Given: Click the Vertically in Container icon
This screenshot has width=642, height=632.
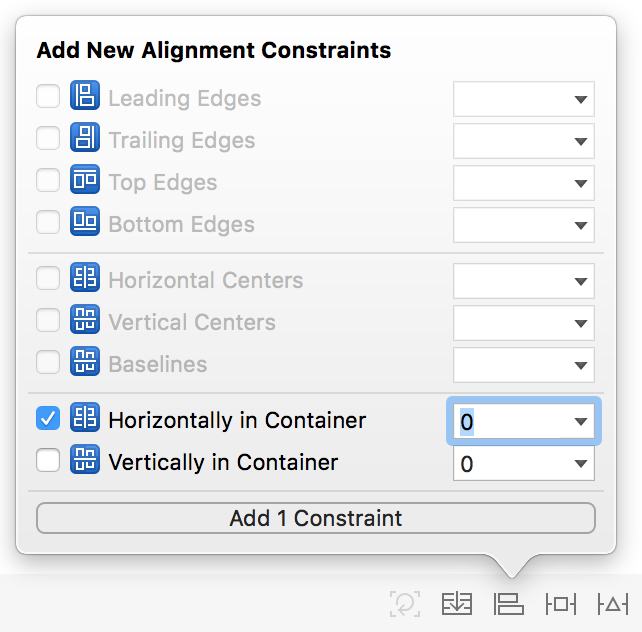Looking at the screenshot, I should click(85, 462).
